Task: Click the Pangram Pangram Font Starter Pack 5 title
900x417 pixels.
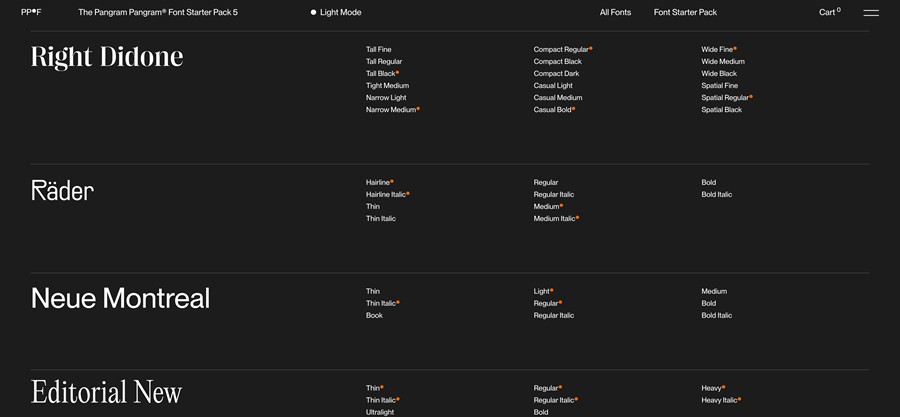Action: 158,12
